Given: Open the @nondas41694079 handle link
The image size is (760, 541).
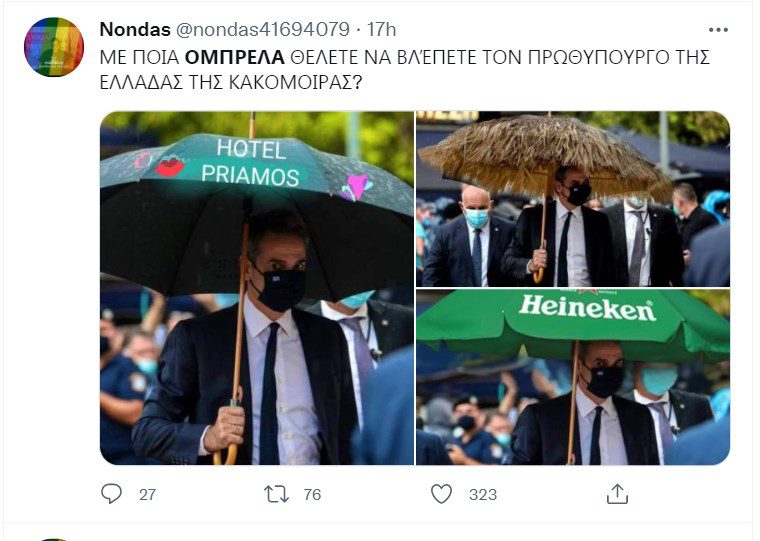Looking at the screenshot, I should pos(262,30).
